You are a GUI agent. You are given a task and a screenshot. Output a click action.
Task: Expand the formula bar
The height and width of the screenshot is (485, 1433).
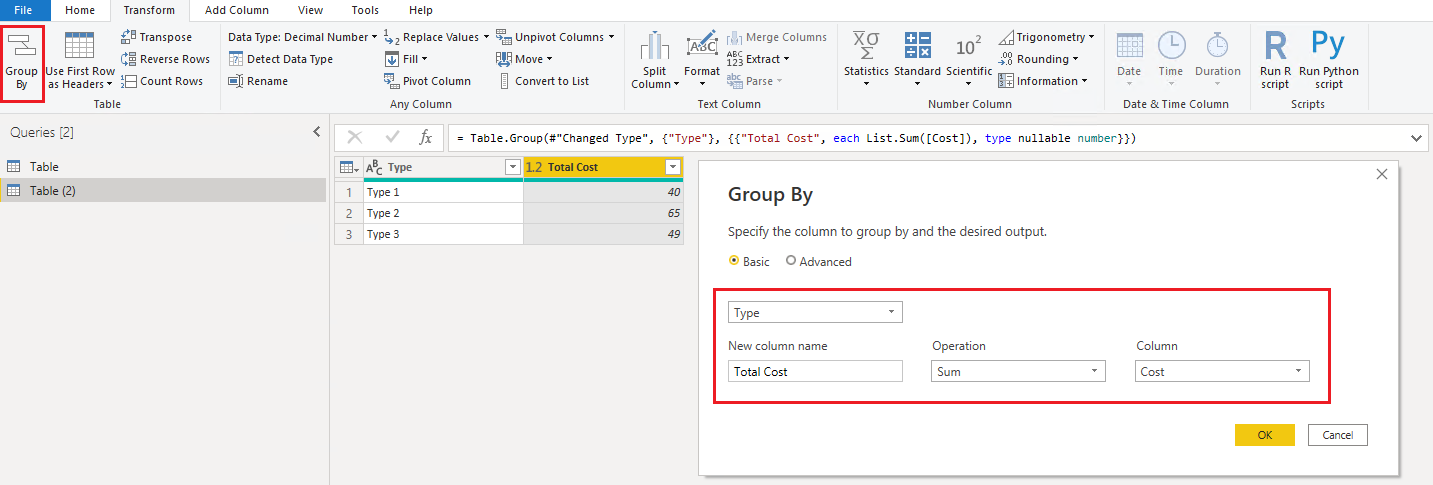[1417, 138]
